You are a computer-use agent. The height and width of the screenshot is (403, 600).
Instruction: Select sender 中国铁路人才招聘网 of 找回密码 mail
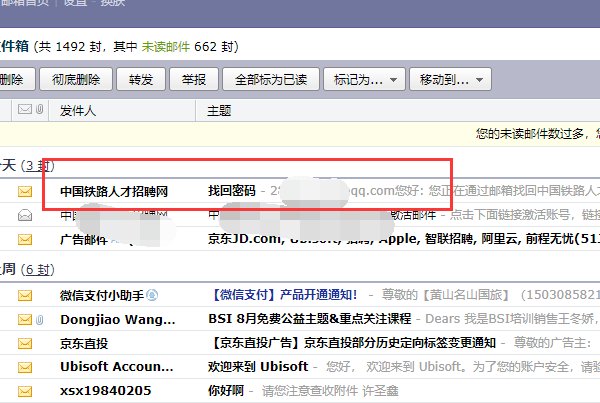point(114,191)
